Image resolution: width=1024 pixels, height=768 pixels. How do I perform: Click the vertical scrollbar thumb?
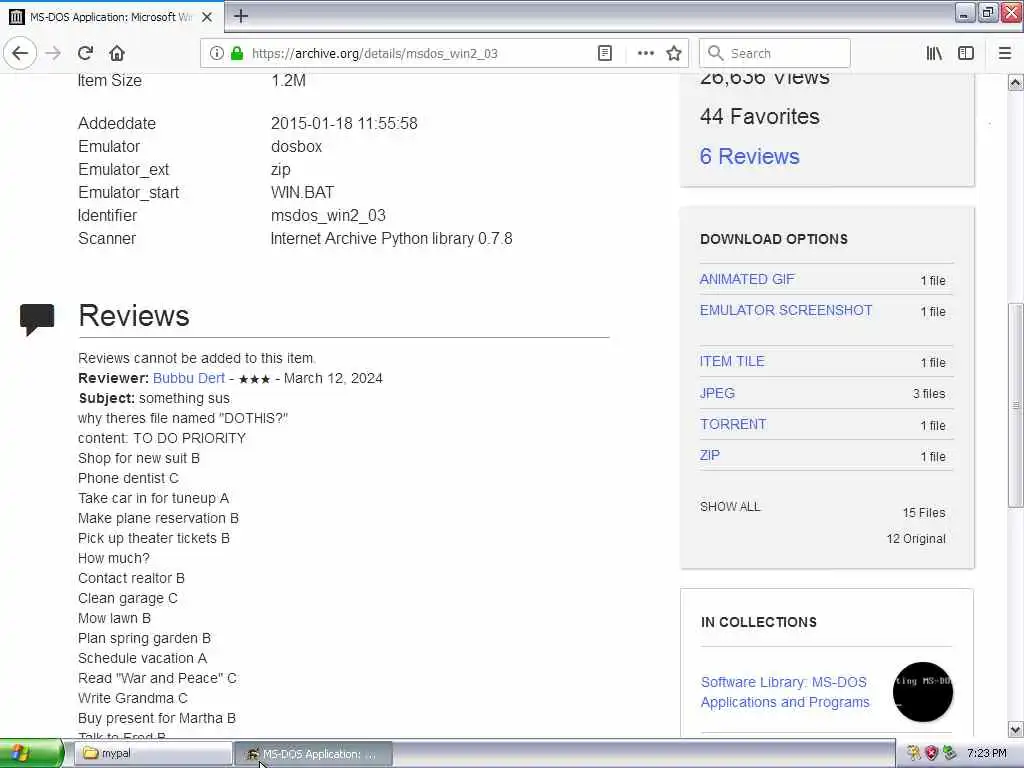1016,405
